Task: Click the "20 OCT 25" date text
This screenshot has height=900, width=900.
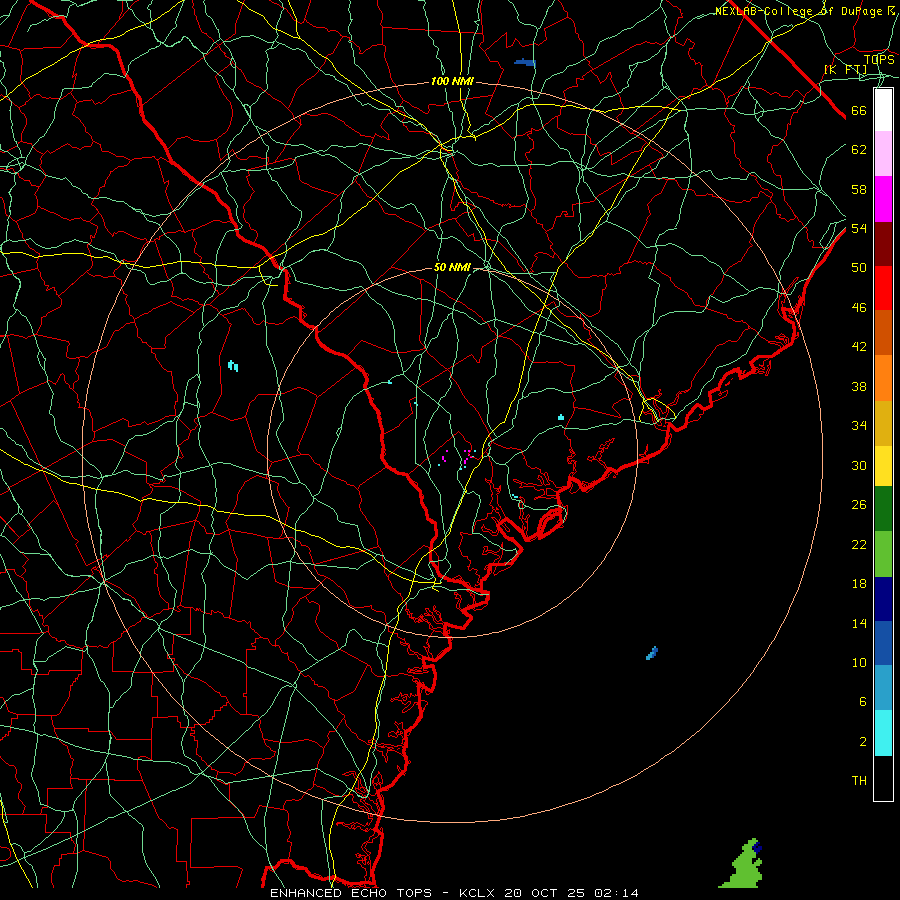Action: click(546, 893)
